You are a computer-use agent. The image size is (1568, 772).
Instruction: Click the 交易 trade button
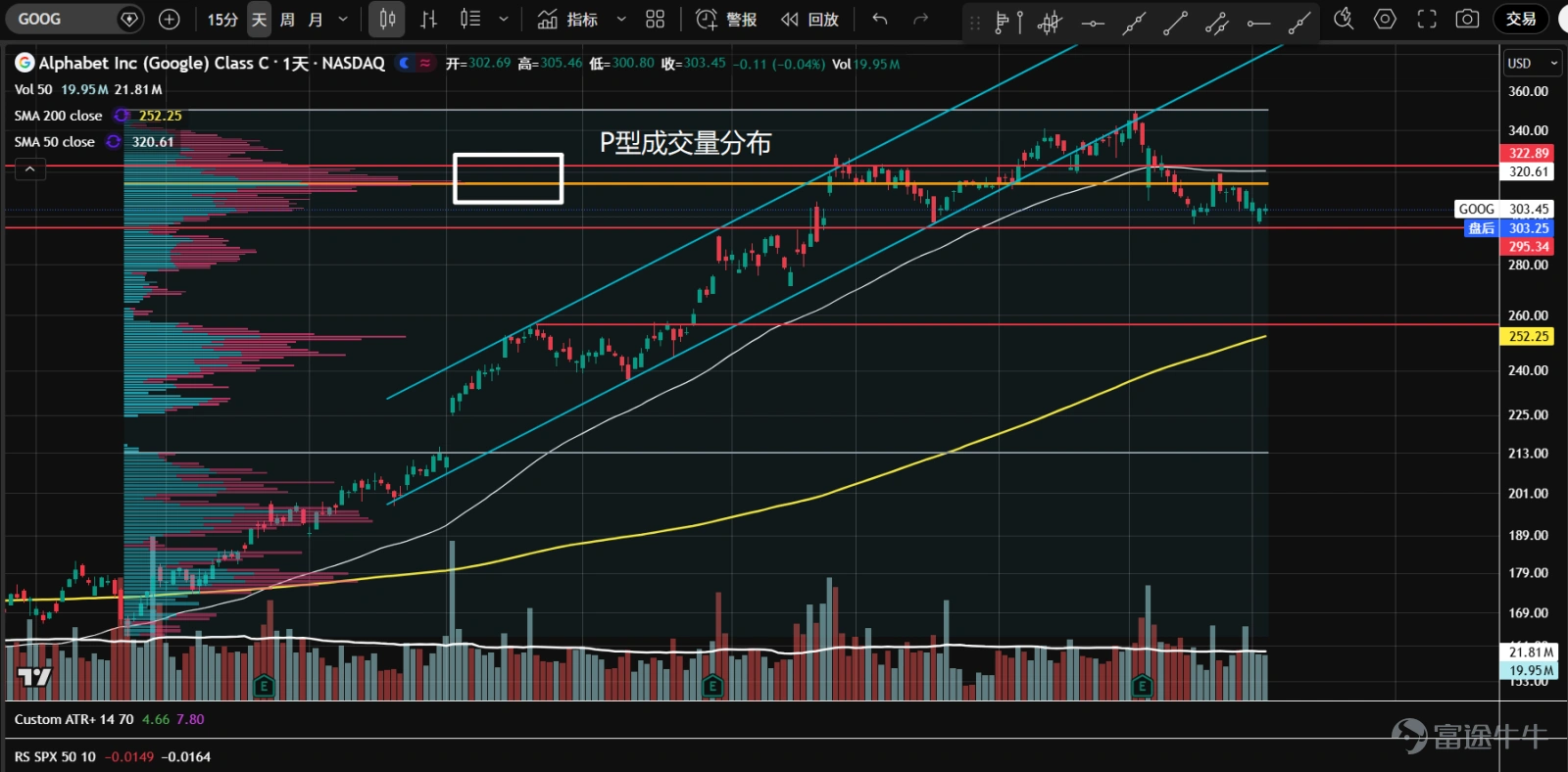pyautogui.click(x=1521, y=19)
